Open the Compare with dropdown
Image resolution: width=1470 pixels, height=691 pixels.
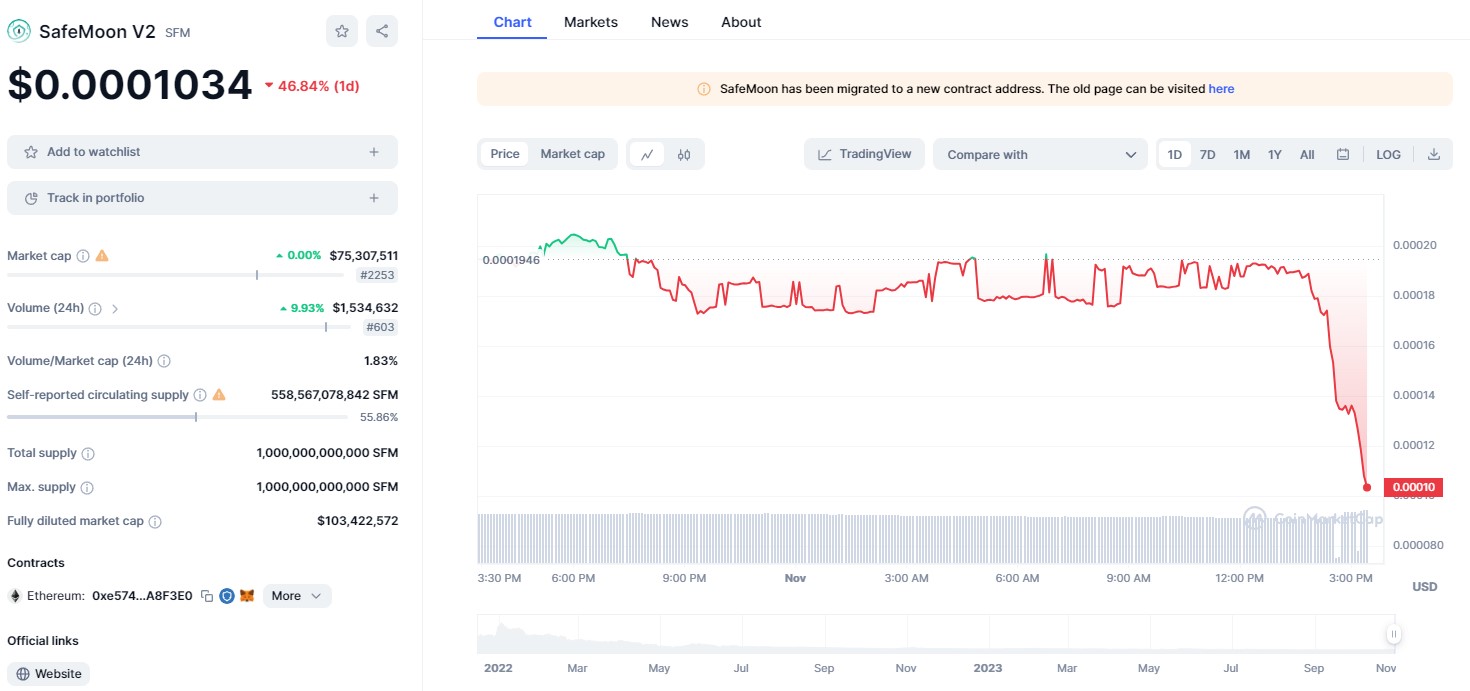pos(1040,154)
